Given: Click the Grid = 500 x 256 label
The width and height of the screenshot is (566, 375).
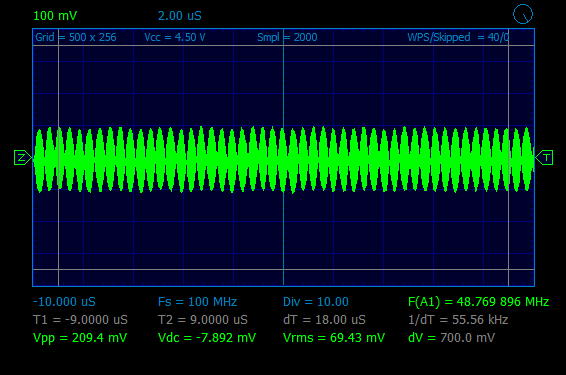Looking at the screenshot, I should 76,37.
